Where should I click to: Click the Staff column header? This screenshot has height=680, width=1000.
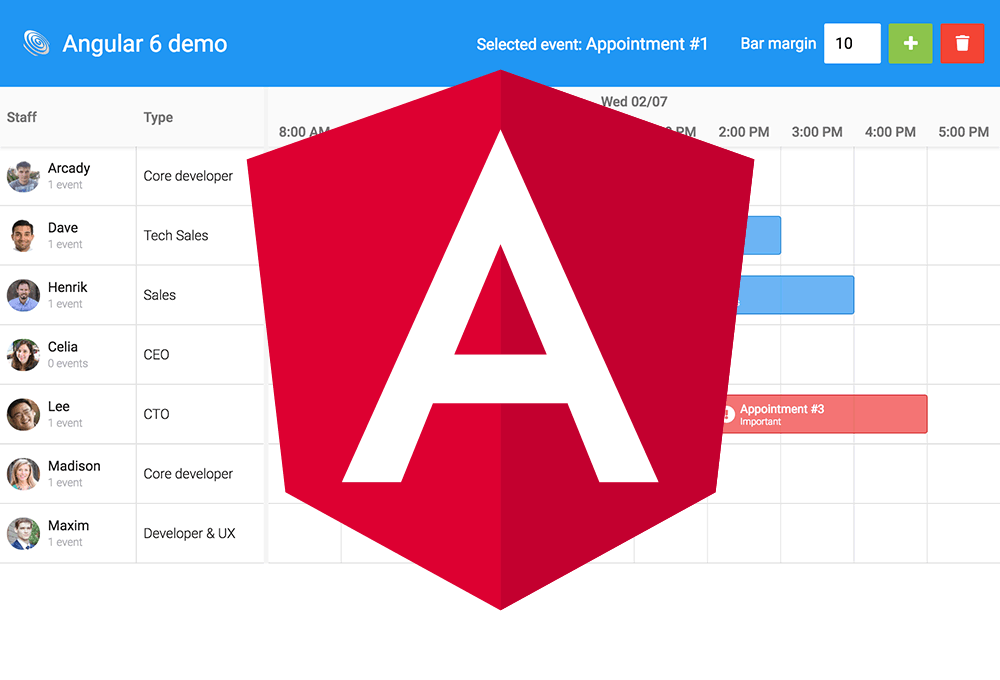coord(22,117)
